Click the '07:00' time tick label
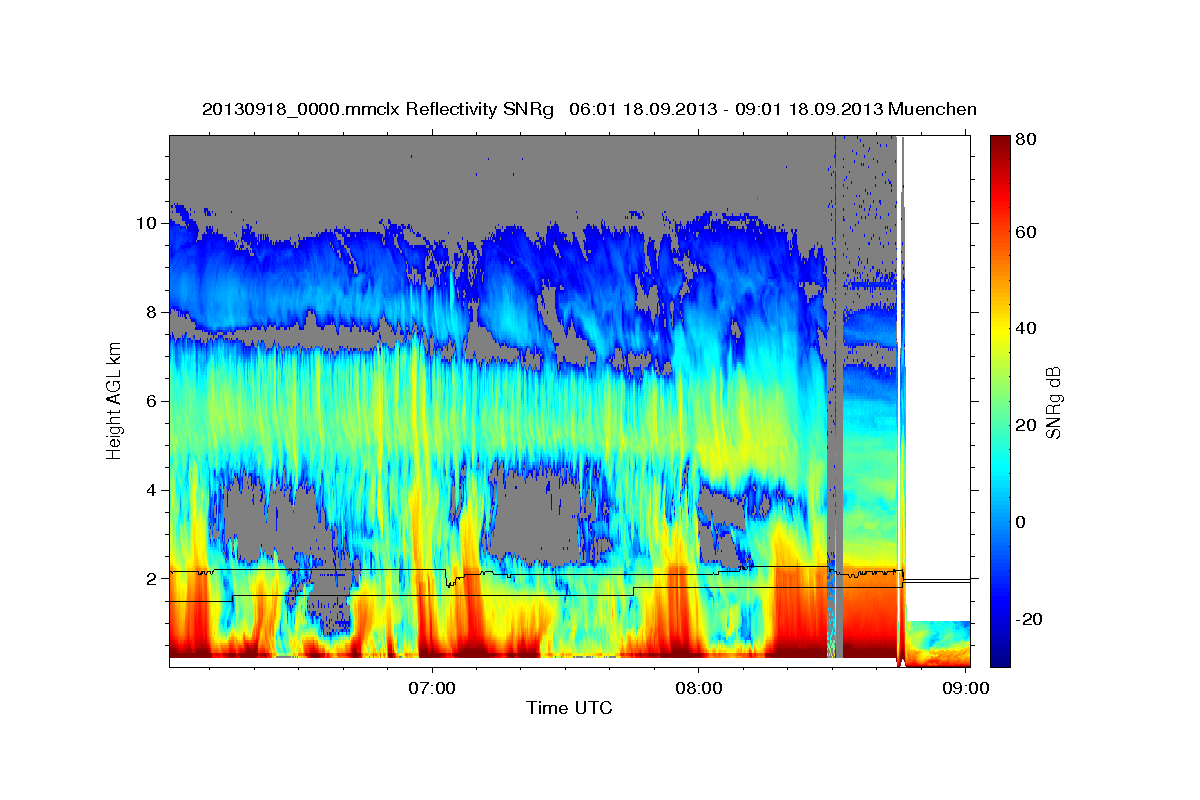This screenshot has height=800, width=1200. (x=432, y=688)
